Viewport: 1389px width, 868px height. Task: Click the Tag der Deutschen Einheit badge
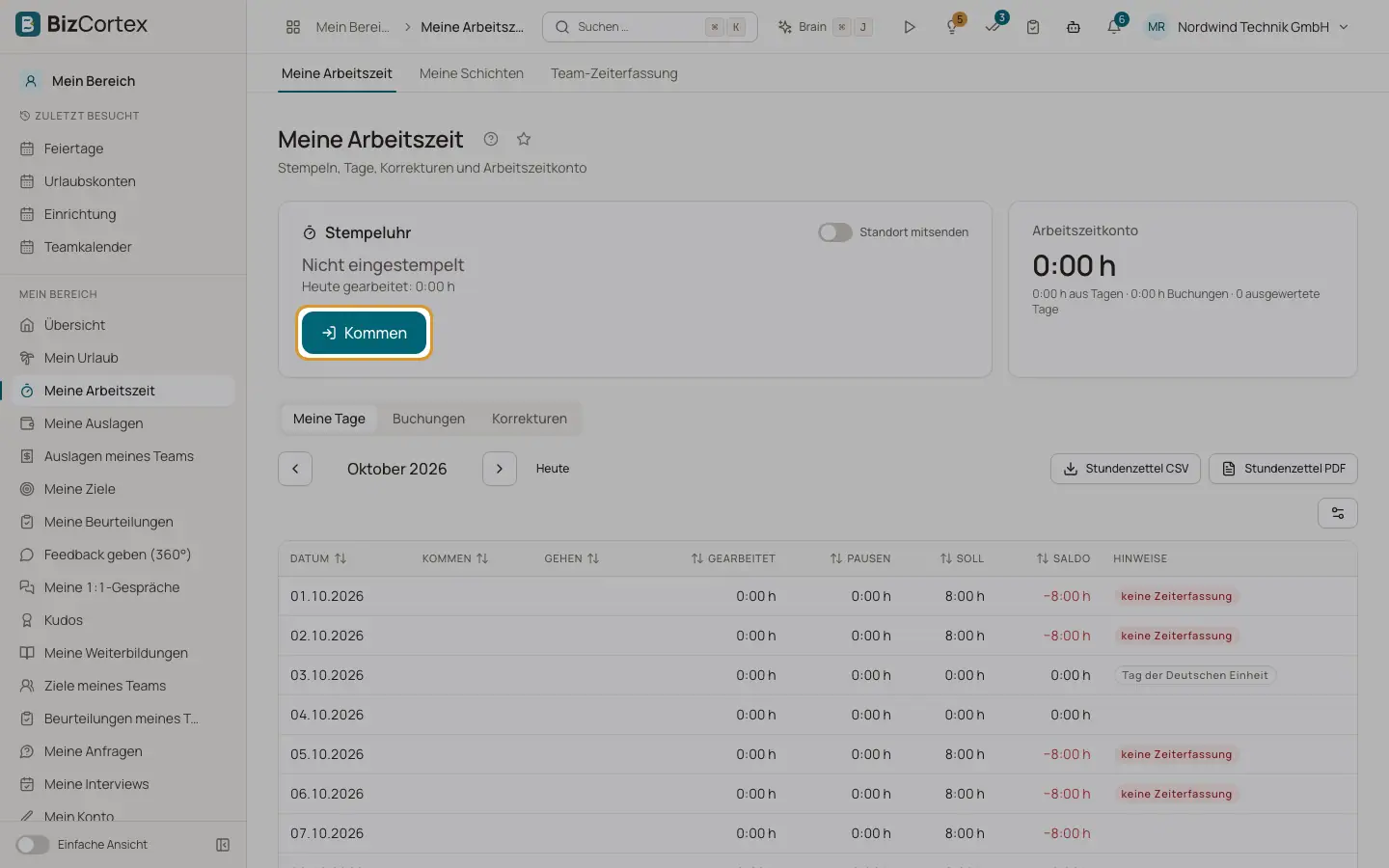(1195, 675)
